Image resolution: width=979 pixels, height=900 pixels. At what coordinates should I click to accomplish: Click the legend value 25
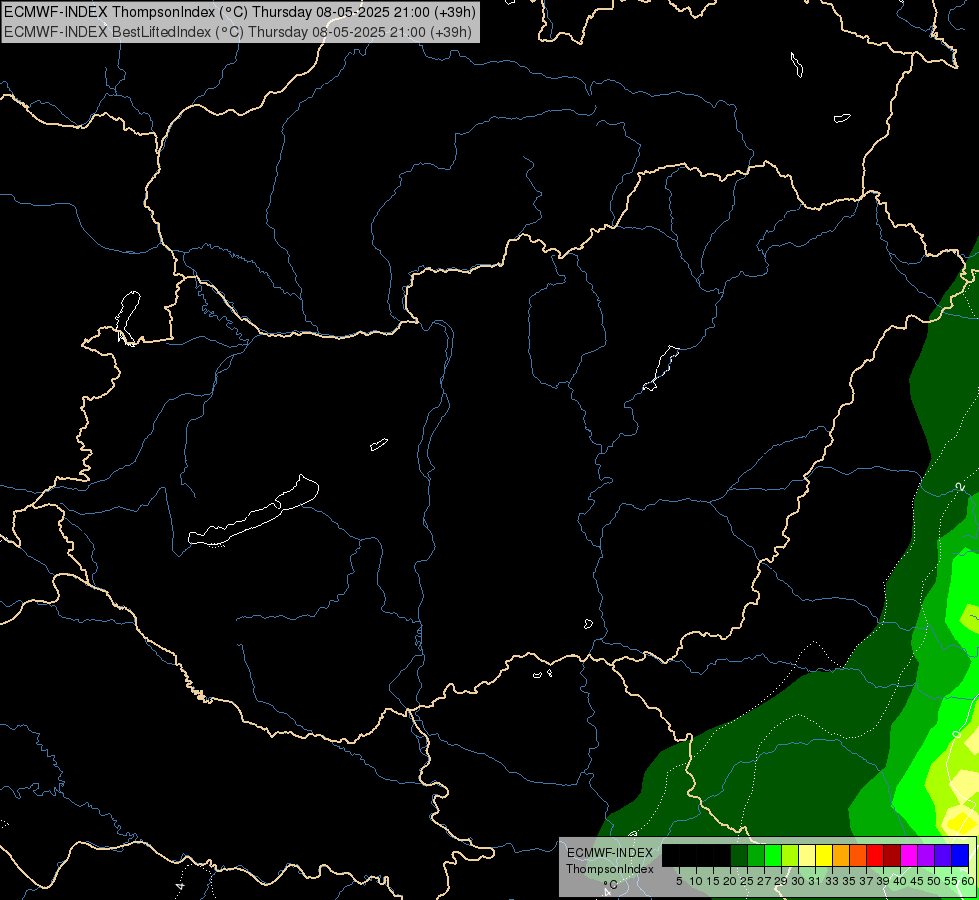coord(747,881)
